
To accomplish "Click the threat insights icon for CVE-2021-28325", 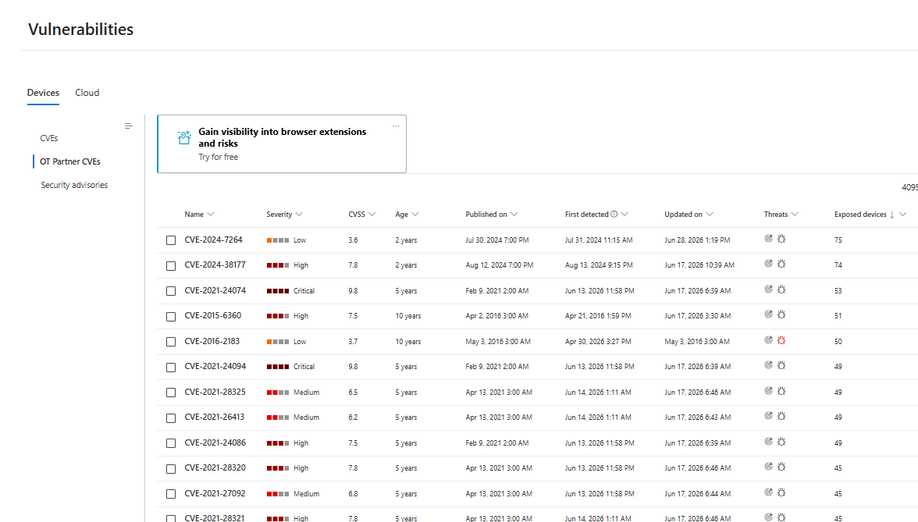I will [769, 391].
